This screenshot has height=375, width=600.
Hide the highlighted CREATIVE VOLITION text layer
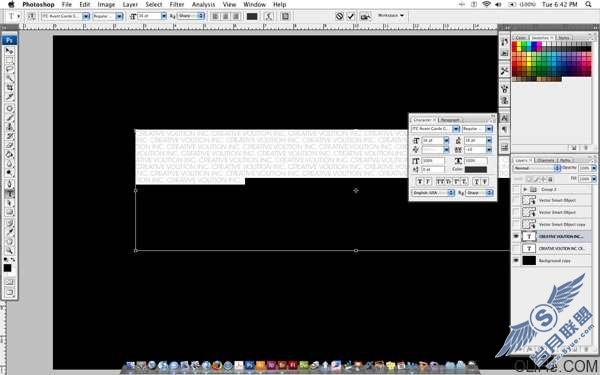pos(516,236)
